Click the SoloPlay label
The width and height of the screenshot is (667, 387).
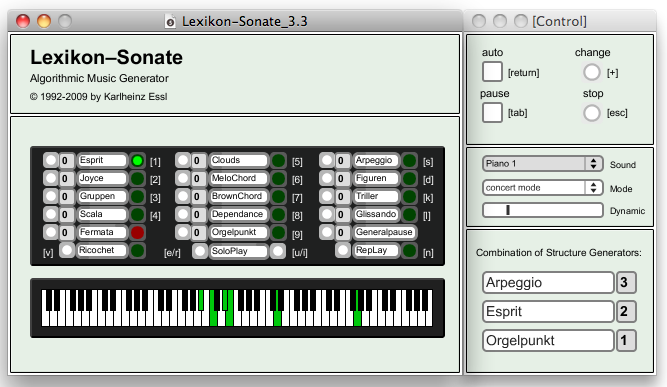point(239,251)
